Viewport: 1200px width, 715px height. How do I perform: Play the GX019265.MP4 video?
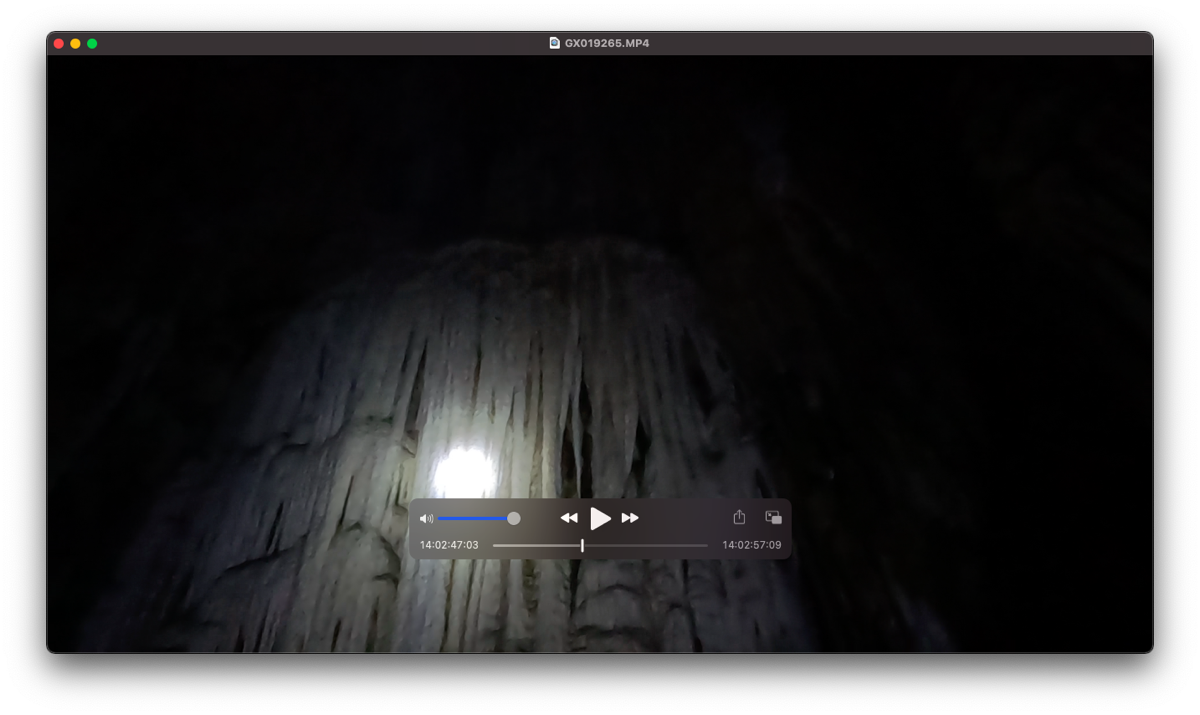600,518
